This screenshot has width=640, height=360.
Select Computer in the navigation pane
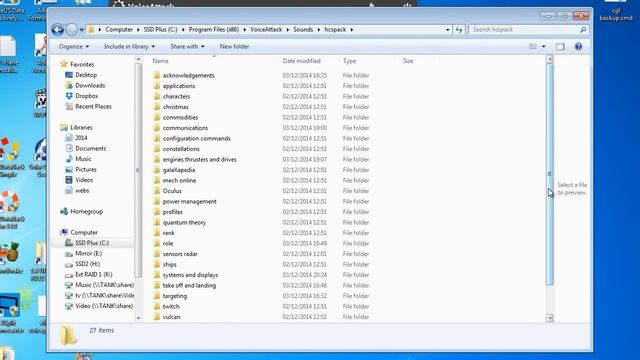pyautogui.click(x=84, y=232)
